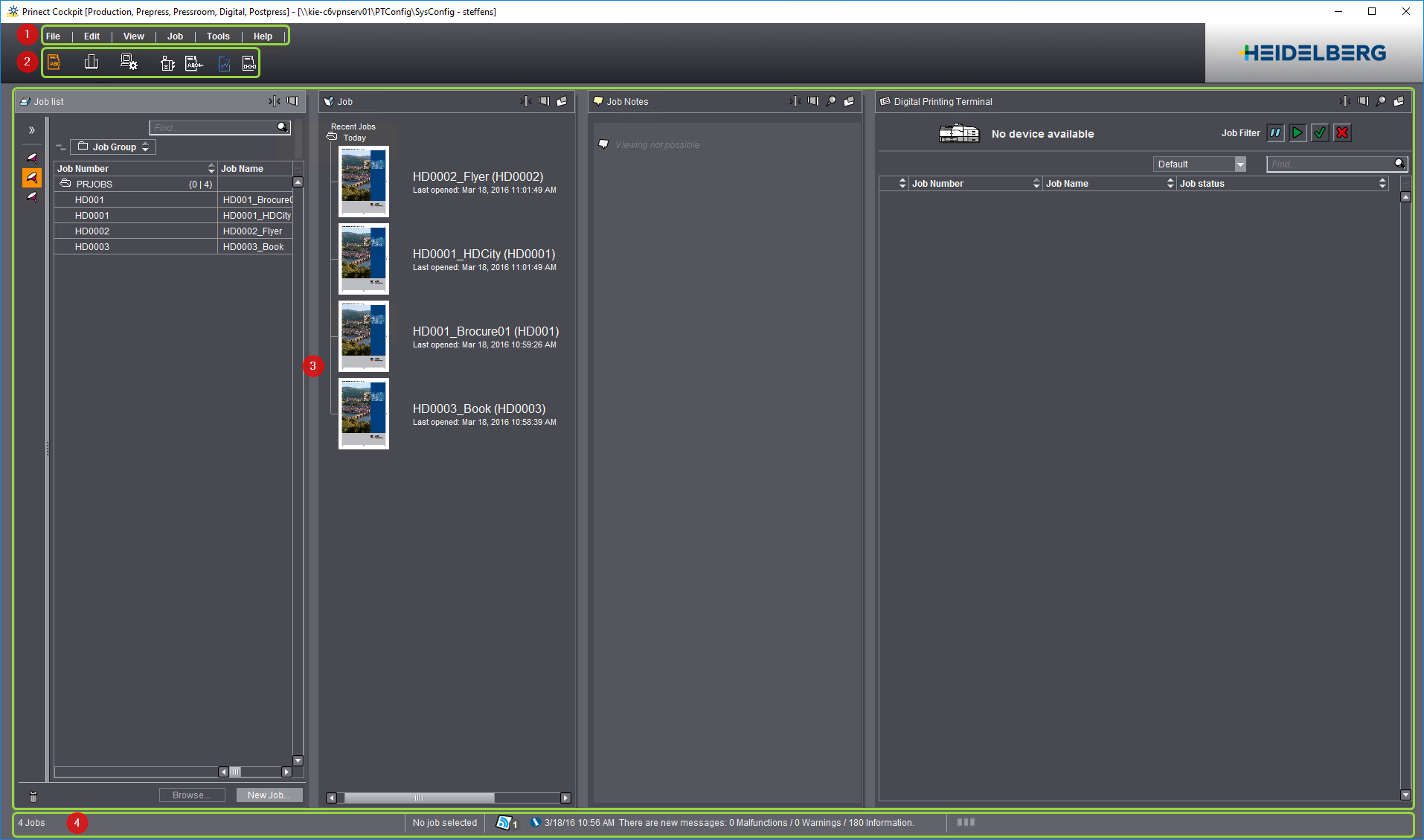Click the printing-press toolbar icon
The height and width of the screenshot is (840, 1424).
click(167, 64)
